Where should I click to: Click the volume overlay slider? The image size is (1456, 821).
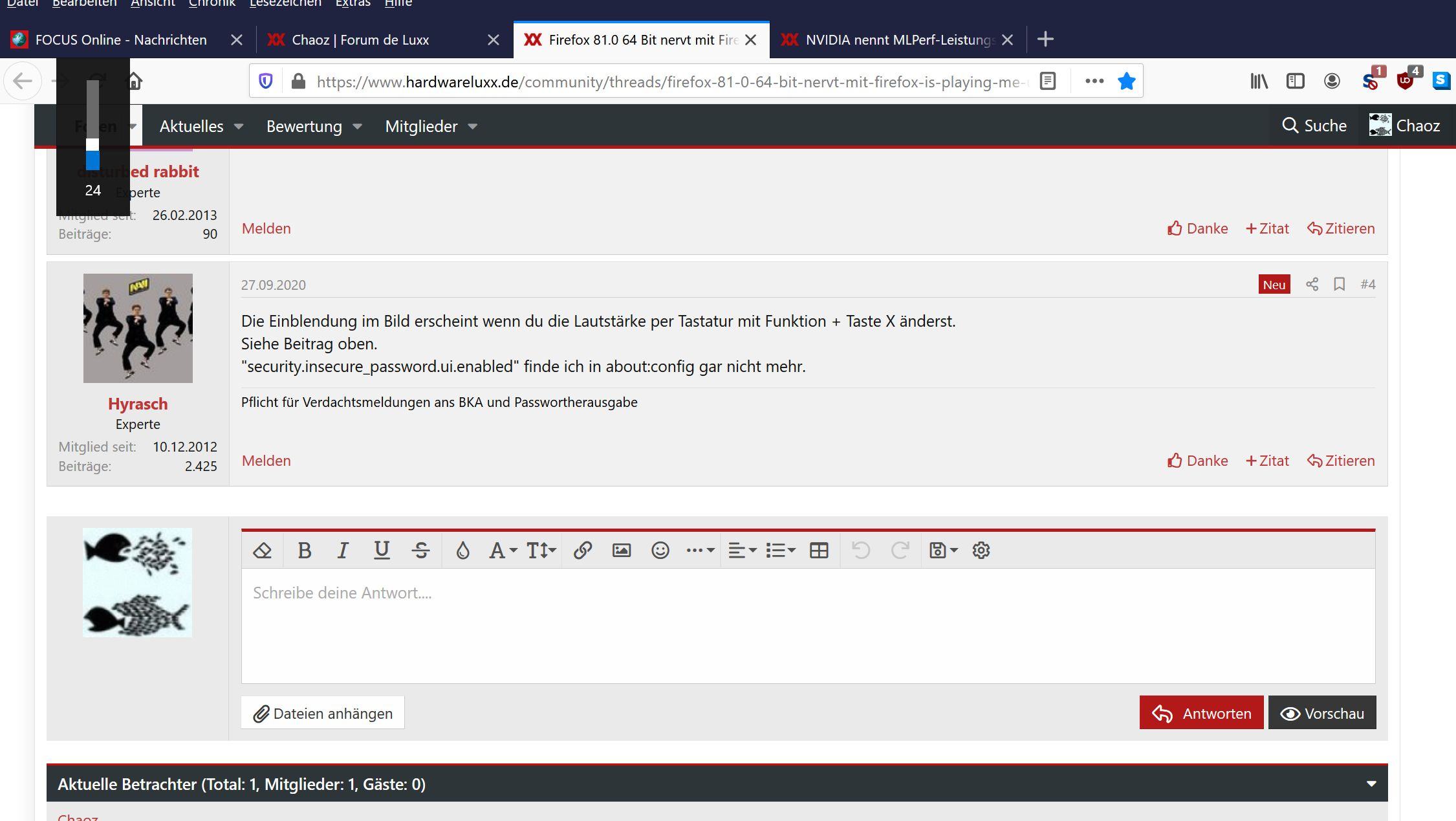[x=92, y=125]
